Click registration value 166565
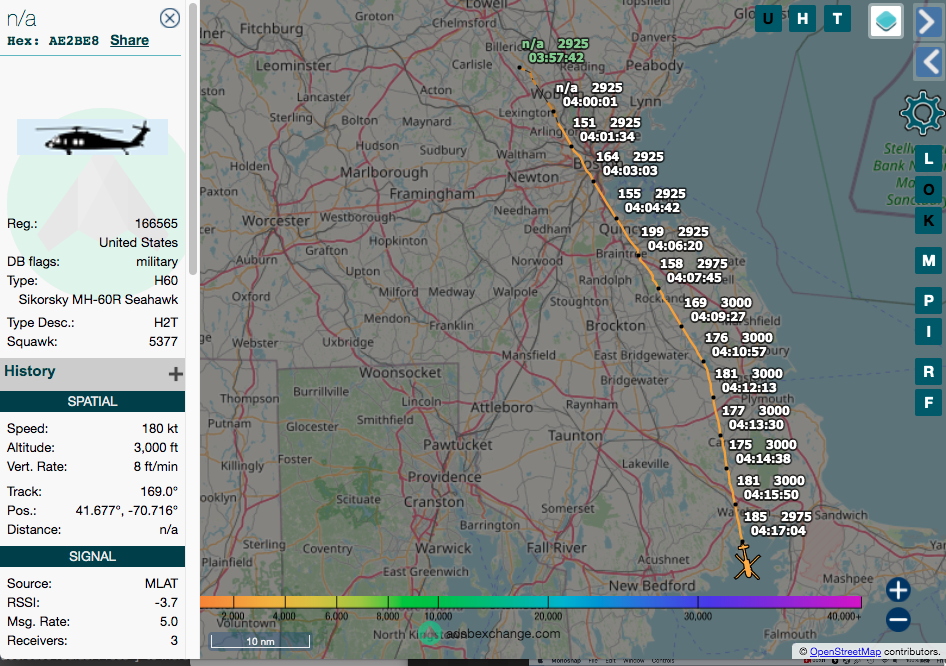The image size is (946, 666). 156,224
